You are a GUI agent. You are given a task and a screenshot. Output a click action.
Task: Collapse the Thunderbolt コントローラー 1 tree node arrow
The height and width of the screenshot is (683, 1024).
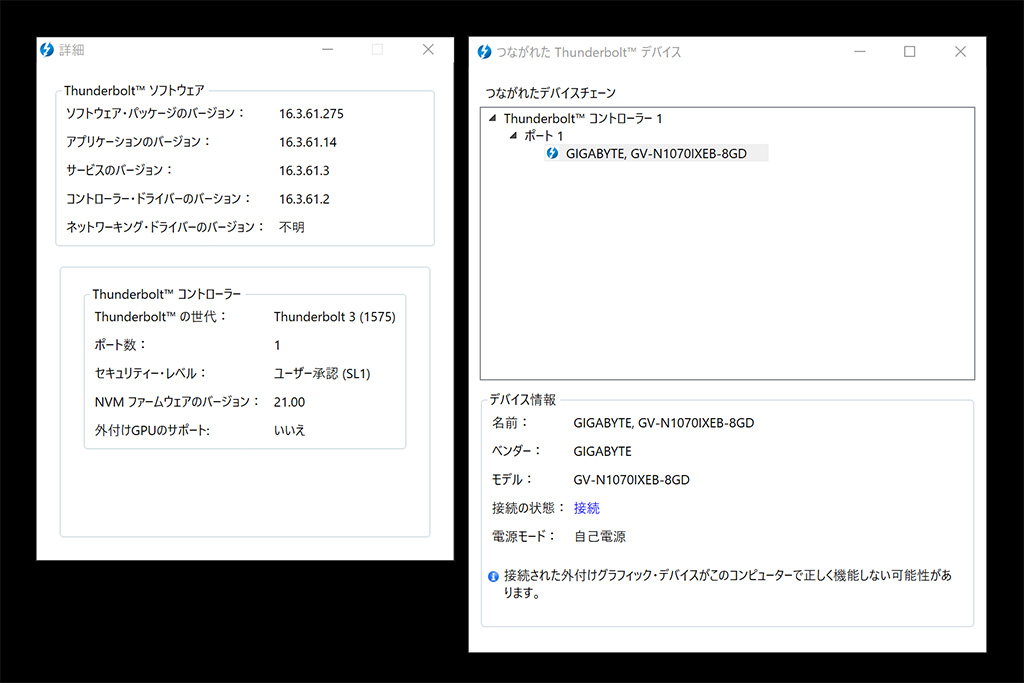492,119
